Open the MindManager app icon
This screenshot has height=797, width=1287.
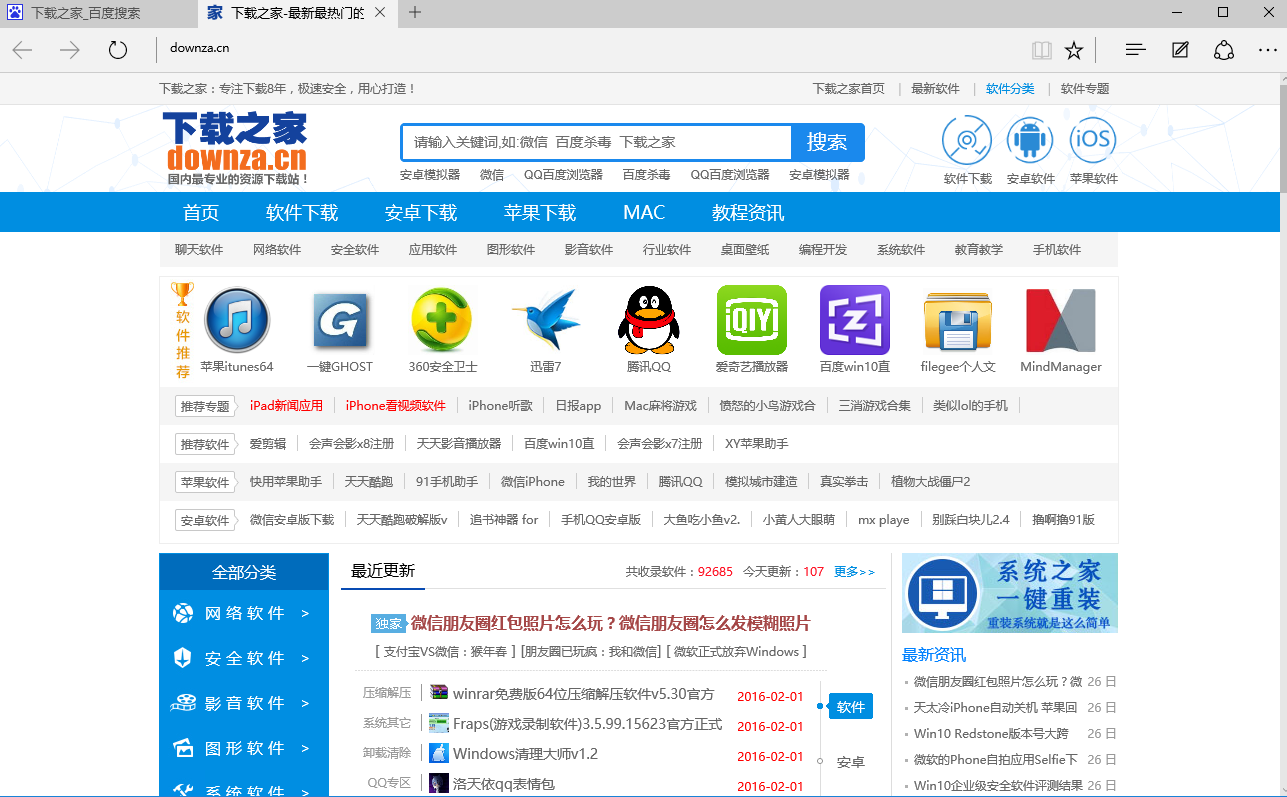click(x=1061, y=320)
